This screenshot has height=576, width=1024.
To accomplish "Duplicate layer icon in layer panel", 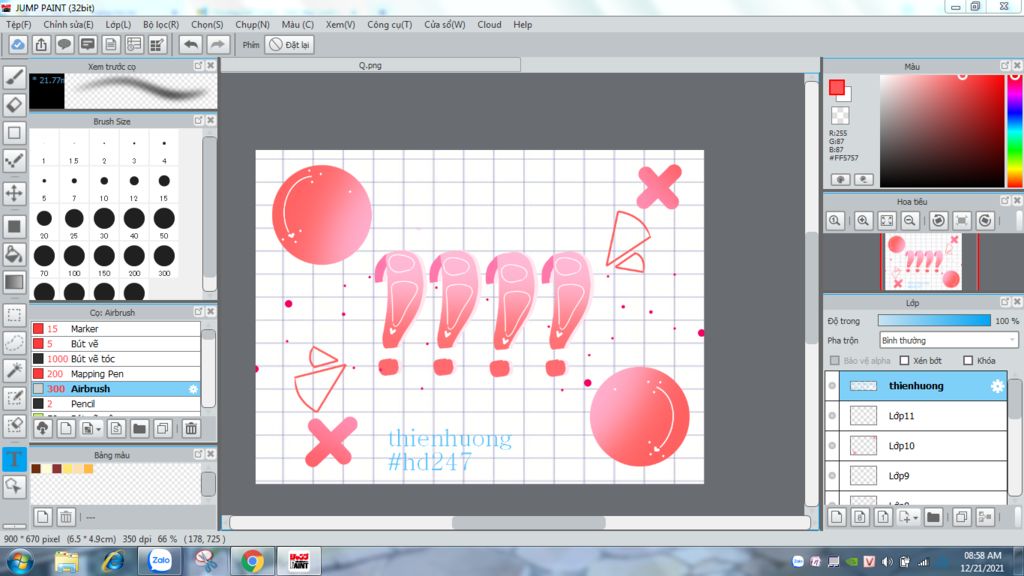I will click(961, 517).
